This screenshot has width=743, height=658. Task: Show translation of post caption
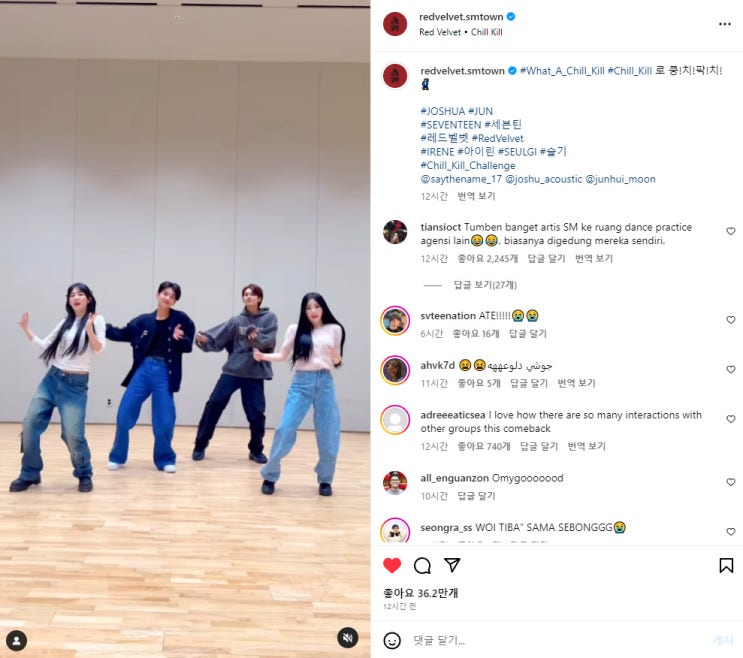coord(476,196)
